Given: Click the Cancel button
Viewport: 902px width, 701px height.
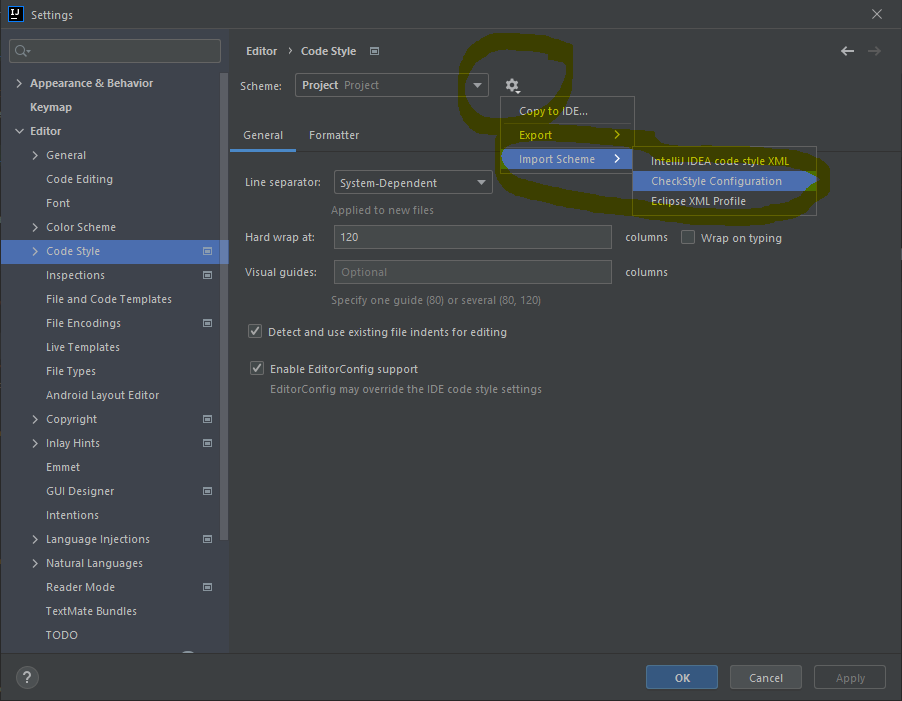Looking at the screenshot, I should (x=766, y=677).
